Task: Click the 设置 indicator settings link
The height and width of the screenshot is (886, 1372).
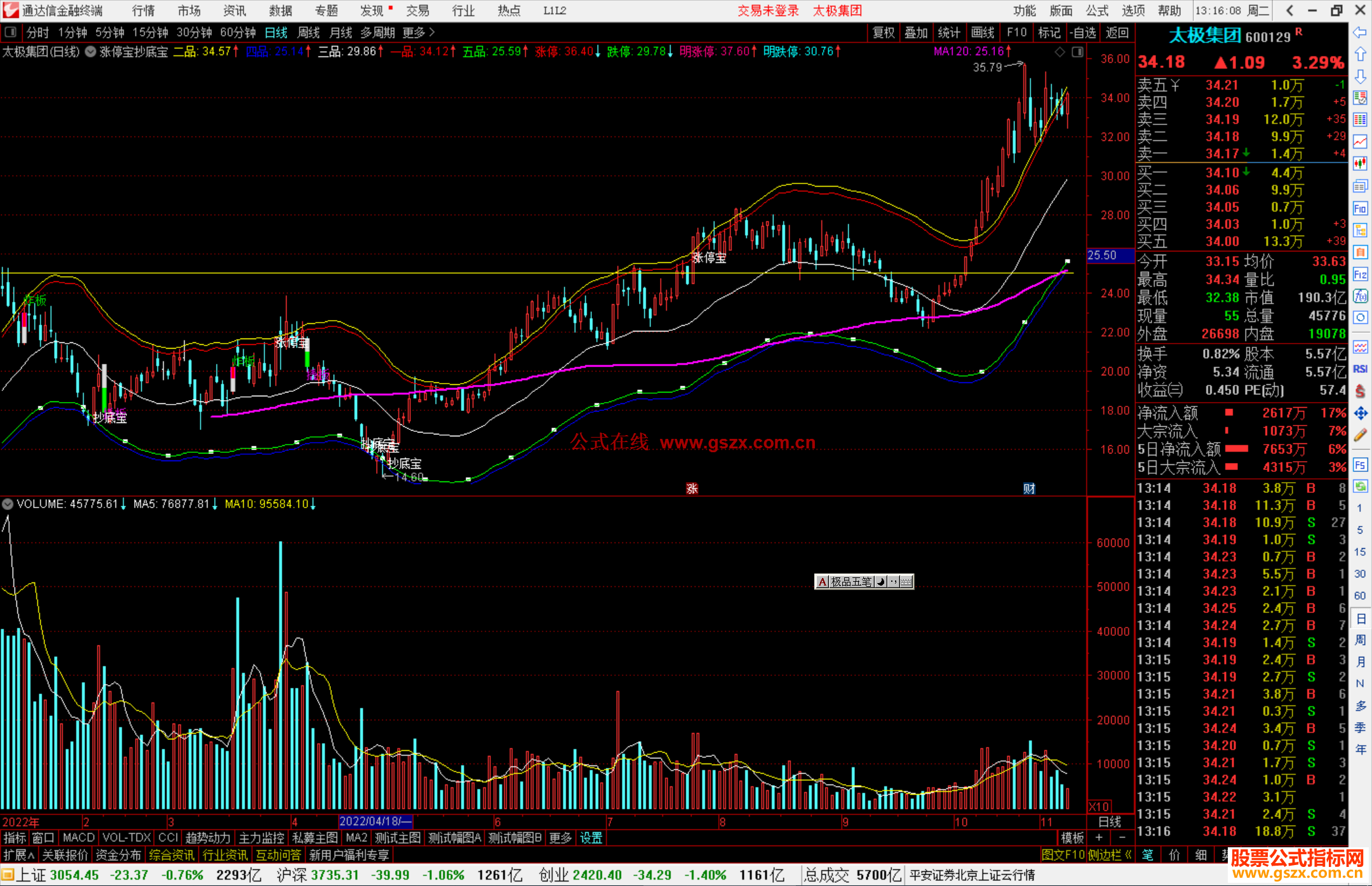Action: point(591,838)
